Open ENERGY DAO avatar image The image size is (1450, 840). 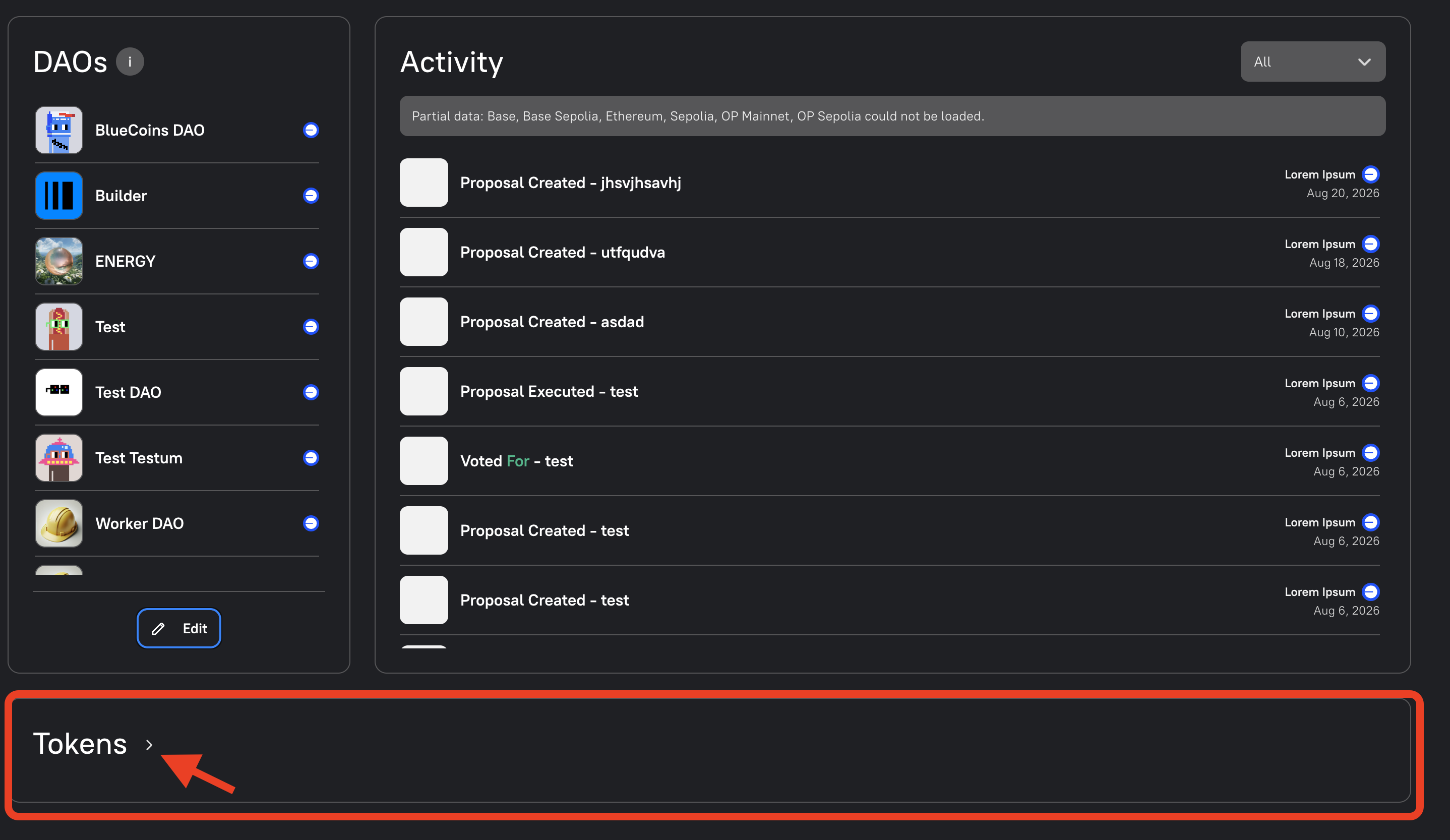pos(58,261)
